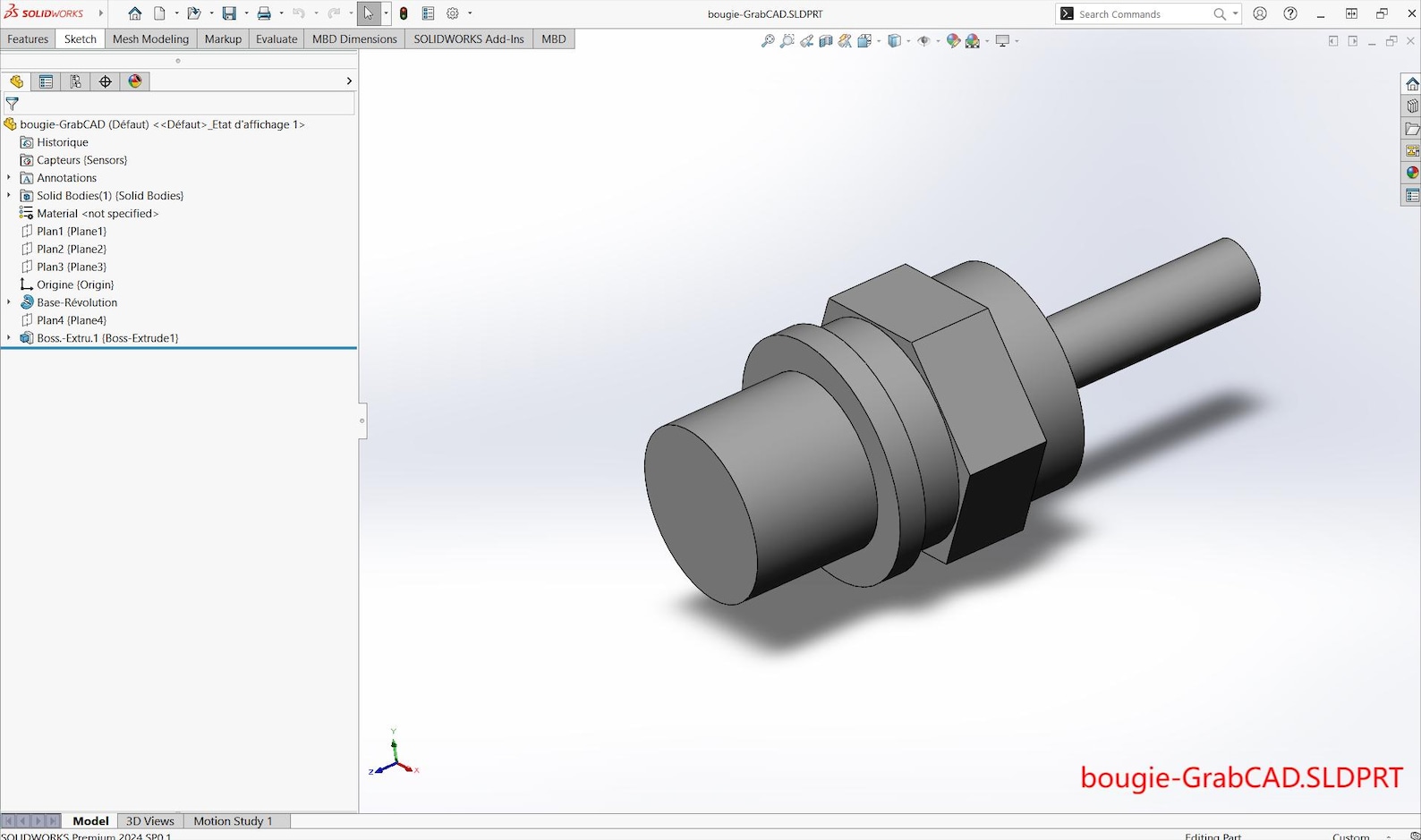Open View Palette icon in task pane
Viewport: 1421px width, 840px height.
1412,151
